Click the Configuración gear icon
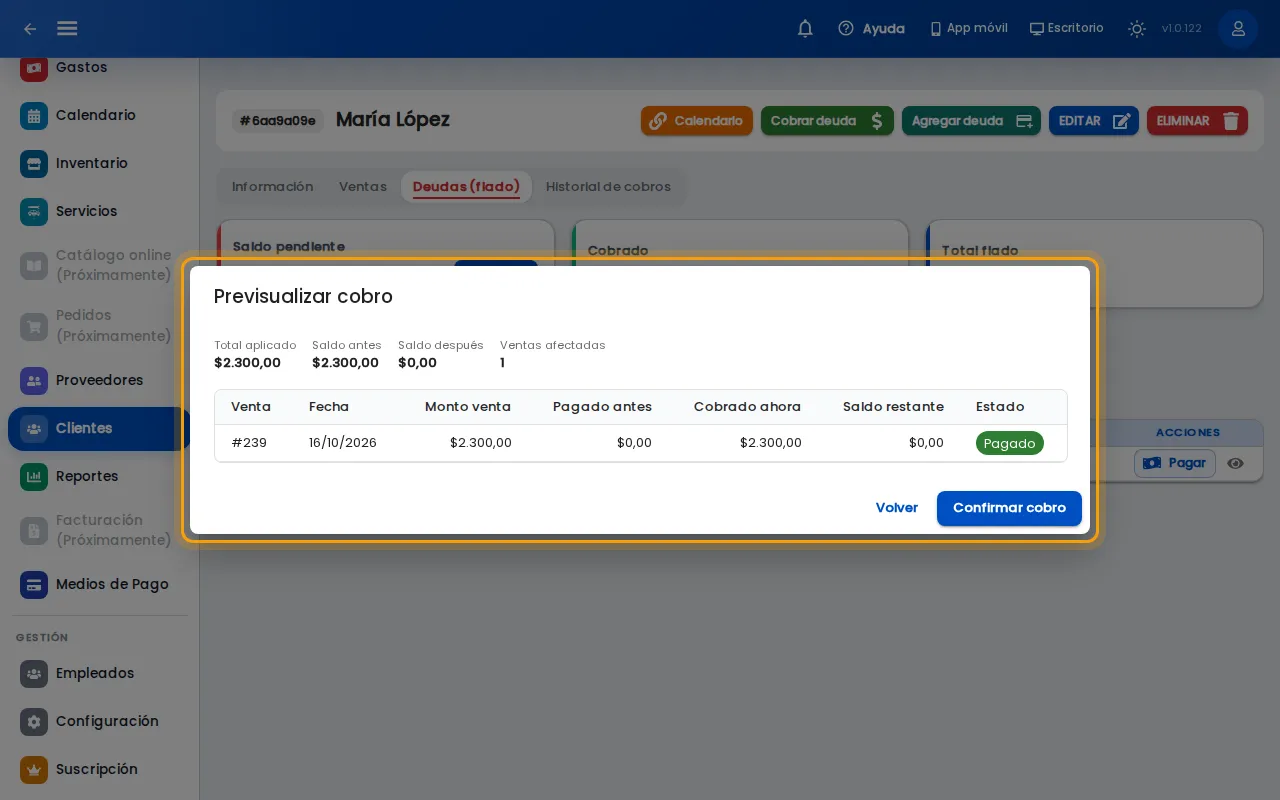 pos(34,721)
